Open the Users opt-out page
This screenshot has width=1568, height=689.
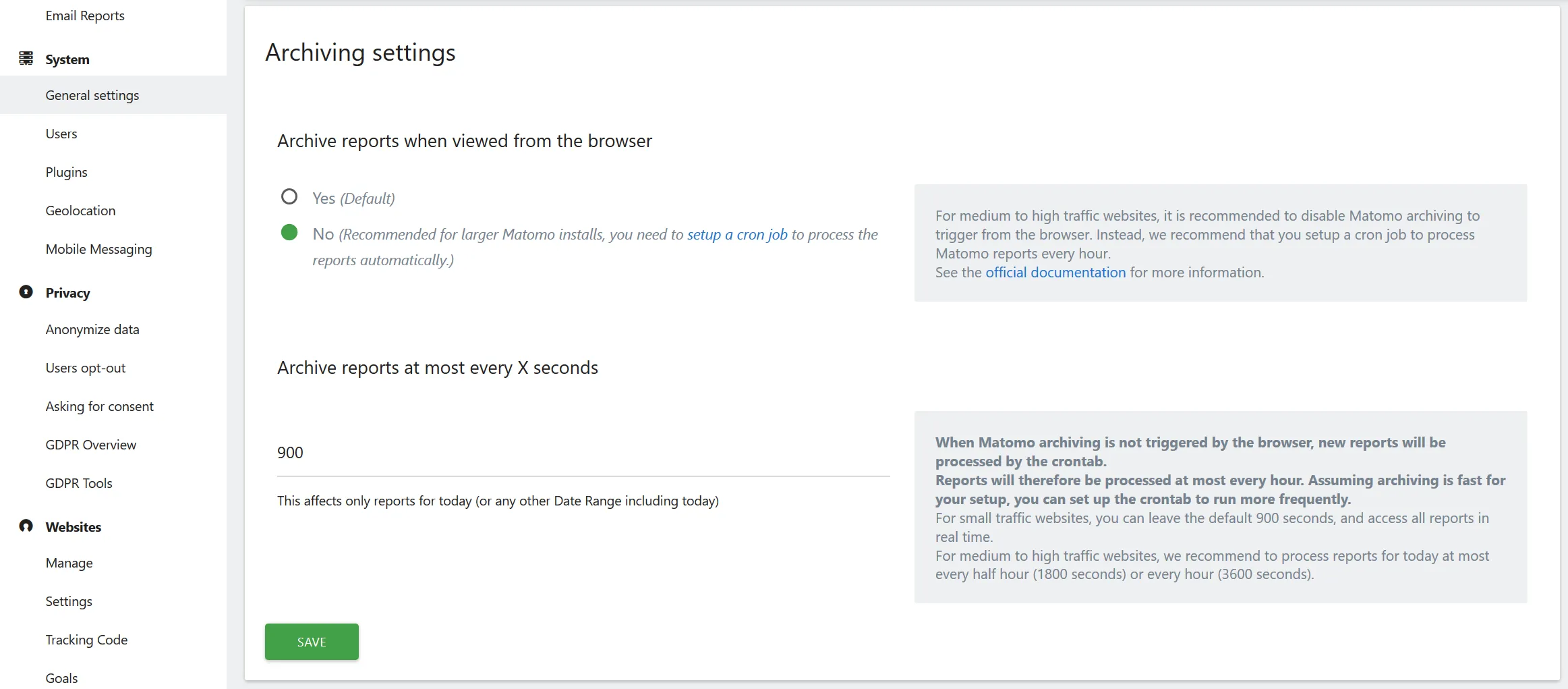86,367
